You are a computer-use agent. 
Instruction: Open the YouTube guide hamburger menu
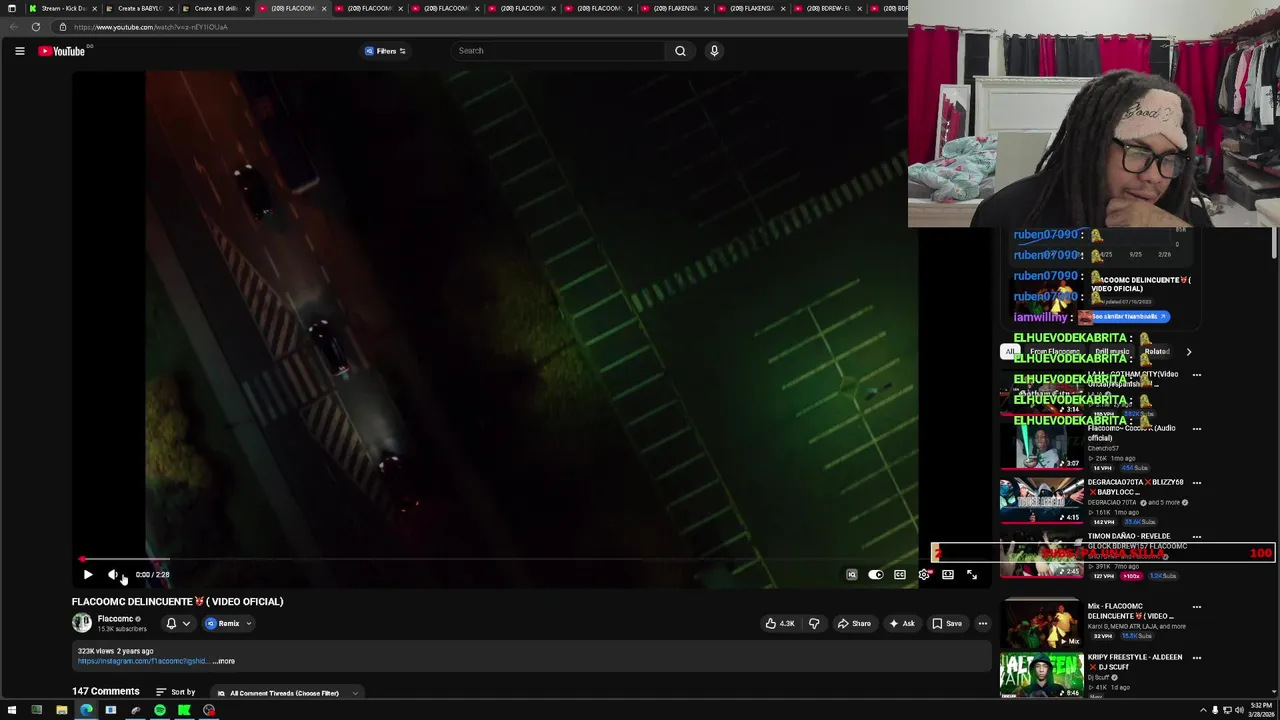pyautogui.click(x=19, y=51)
